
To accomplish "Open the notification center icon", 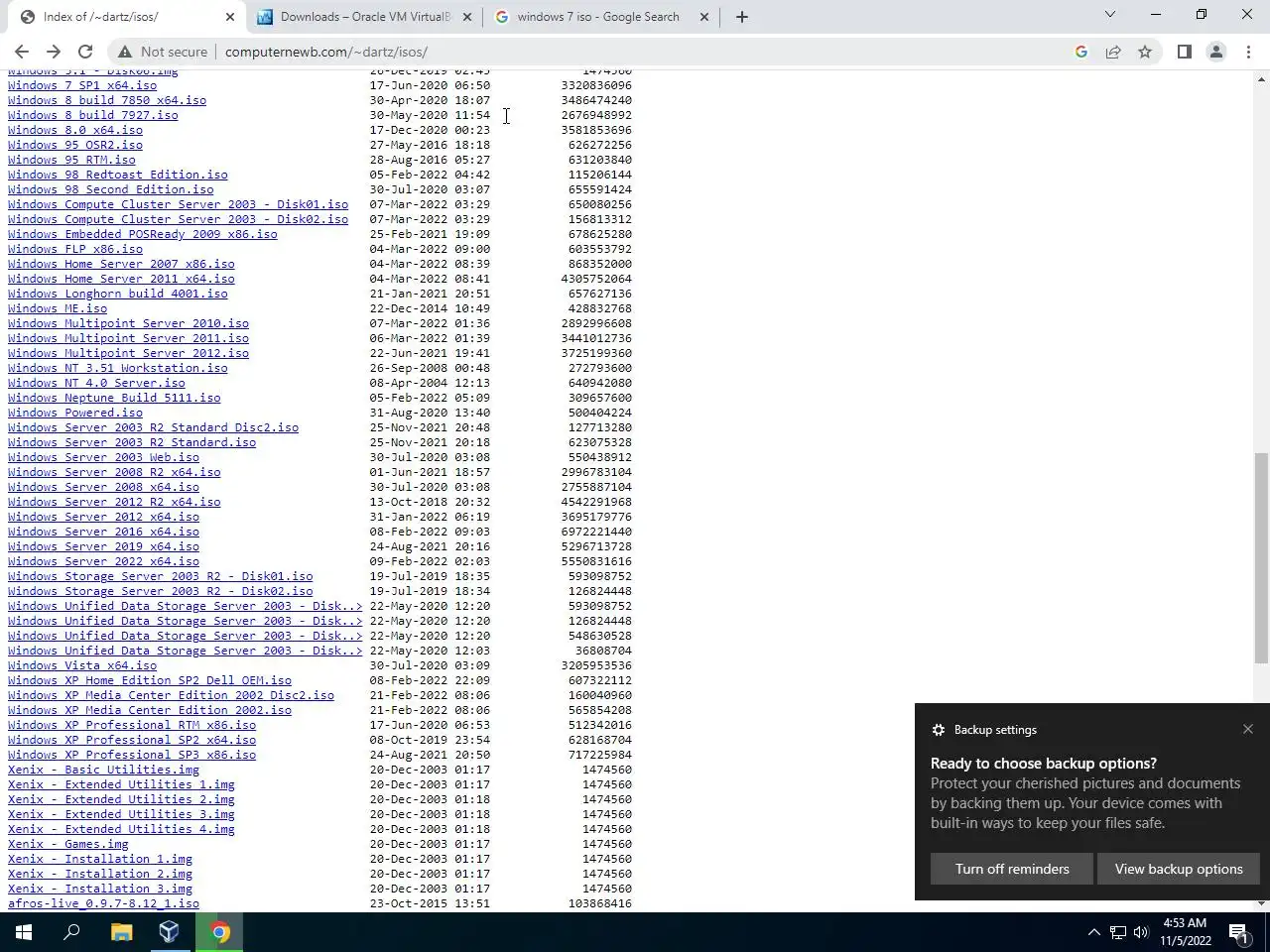I will click(1238, 932).
